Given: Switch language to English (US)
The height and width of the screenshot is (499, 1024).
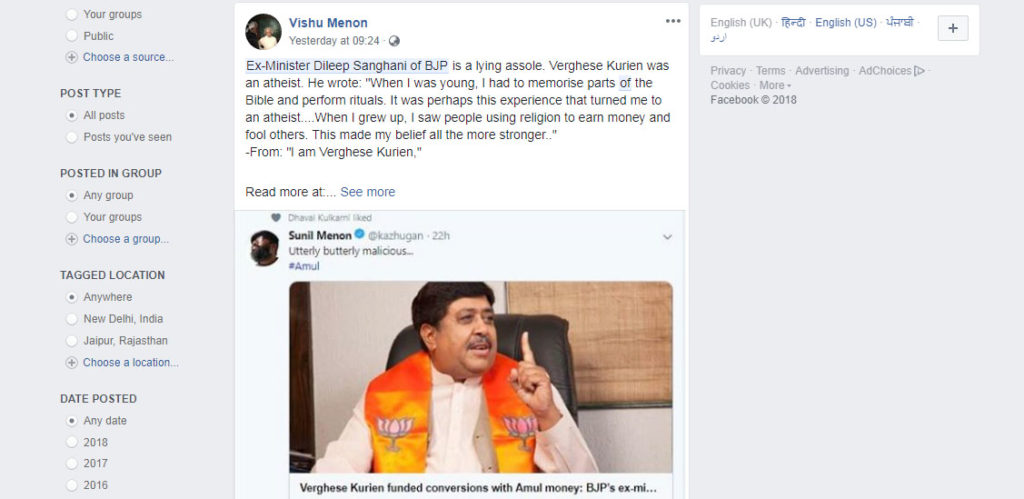Looking at the screenshot, I should pyautogui.click(x=845, y=23).
